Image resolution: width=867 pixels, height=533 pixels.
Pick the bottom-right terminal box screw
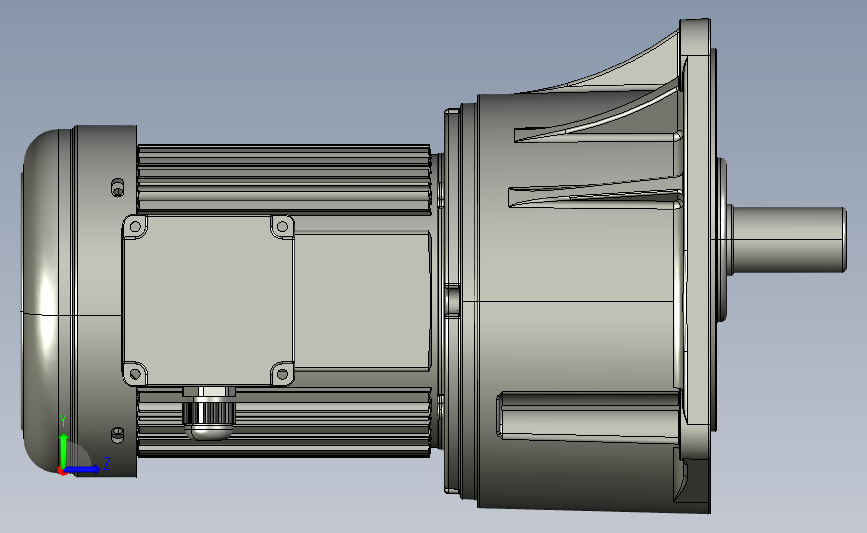pyautogui.click(x=282, y=374)
